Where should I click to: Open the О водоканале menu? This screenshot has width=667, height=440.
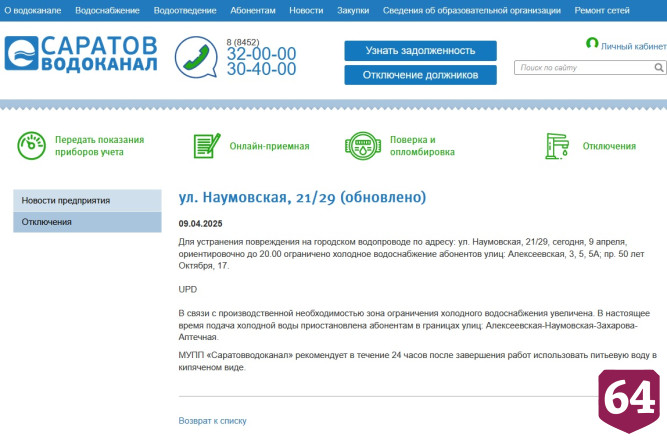(33, 10)
